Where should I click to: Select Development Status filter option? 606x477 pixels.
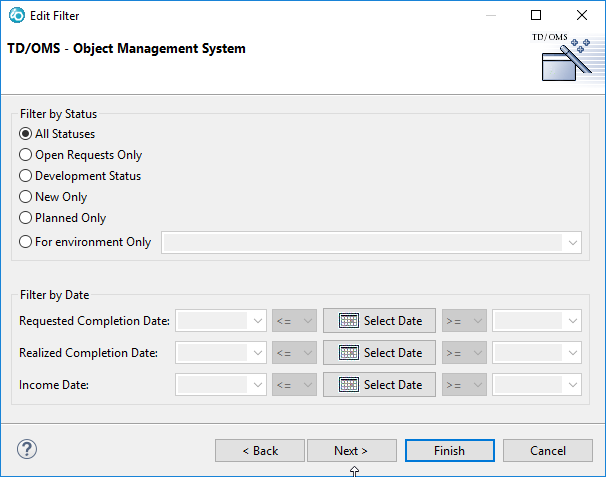point(26,176)
